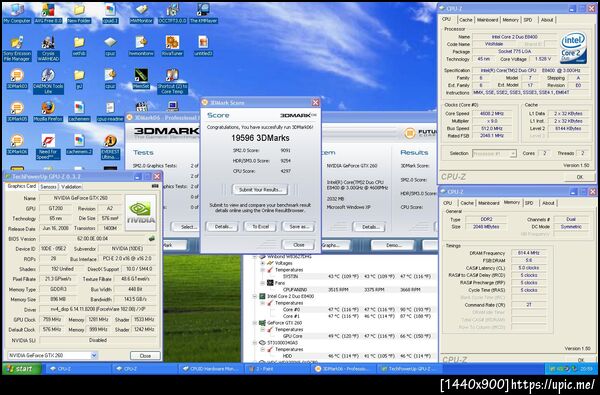Viewport: 600px width, 395px height.
Task: Switch to CPUID Hardware Monitor taskbar button
Action: click(x=211, y=369)
